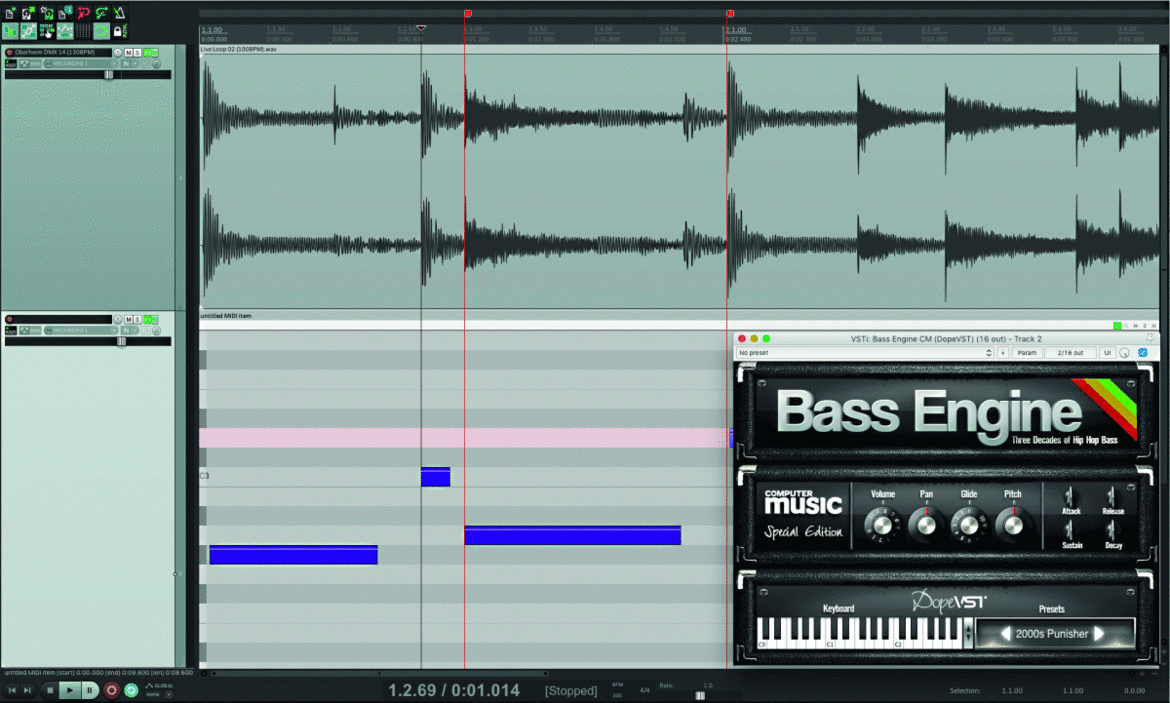Open Project Settings from the toolbar
Screen dimensions: 1170x703
pos(65,13)
